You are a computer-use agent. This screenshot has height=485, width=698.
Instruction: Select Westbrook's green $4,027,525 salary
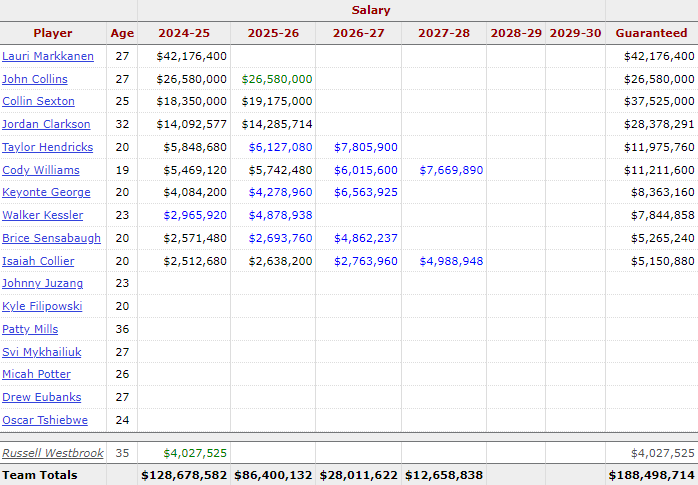pos(195,453)
